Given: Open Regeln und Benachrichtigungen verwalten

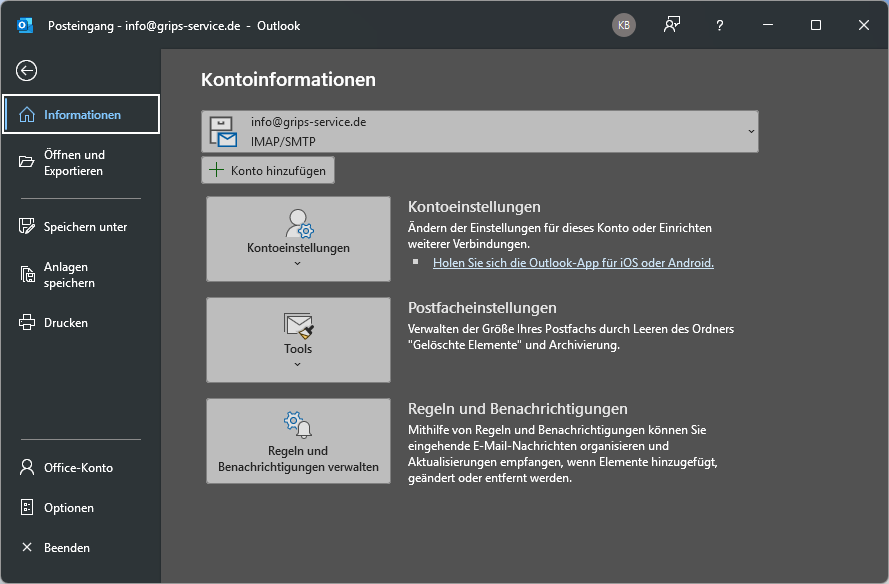Looking at the screenshot, I should pos(298,441).
